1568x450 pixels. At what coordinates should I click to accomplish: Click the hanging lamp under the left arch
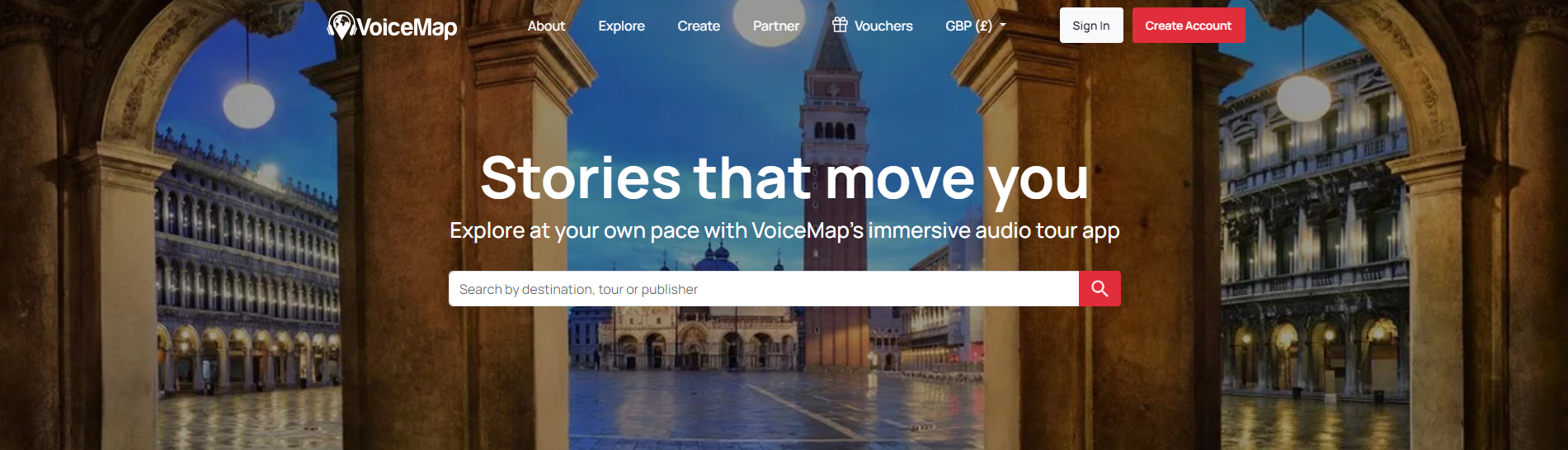[248, 105]
